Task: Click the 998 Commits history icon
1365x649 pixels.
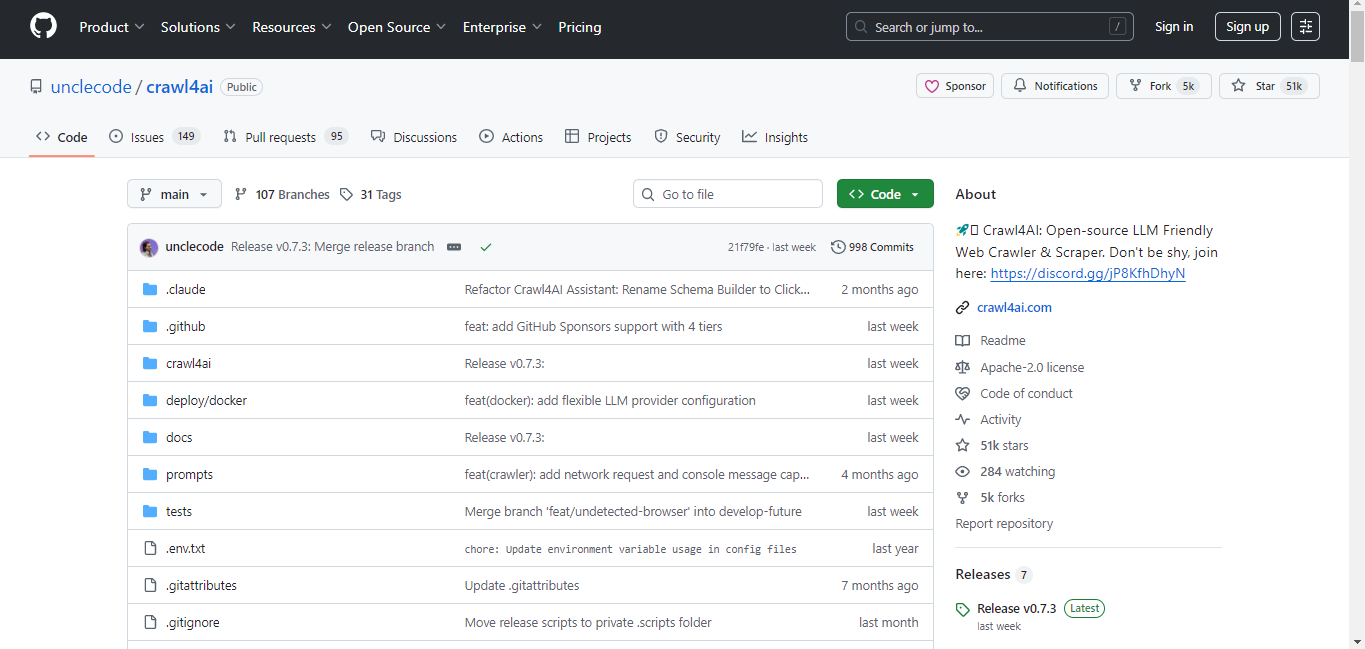Action: click(838, 246)
